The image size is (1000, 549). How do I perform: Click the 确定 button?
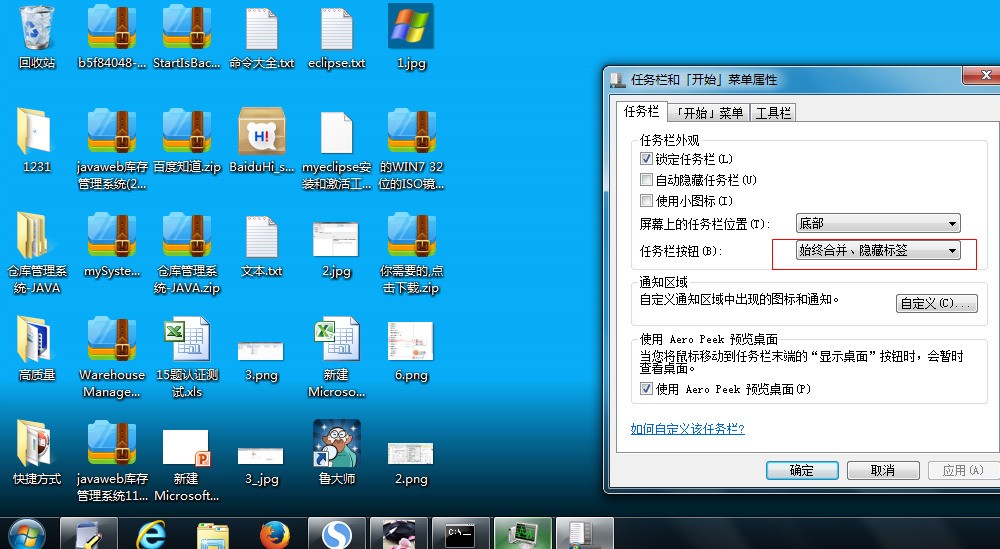point(802,471)
